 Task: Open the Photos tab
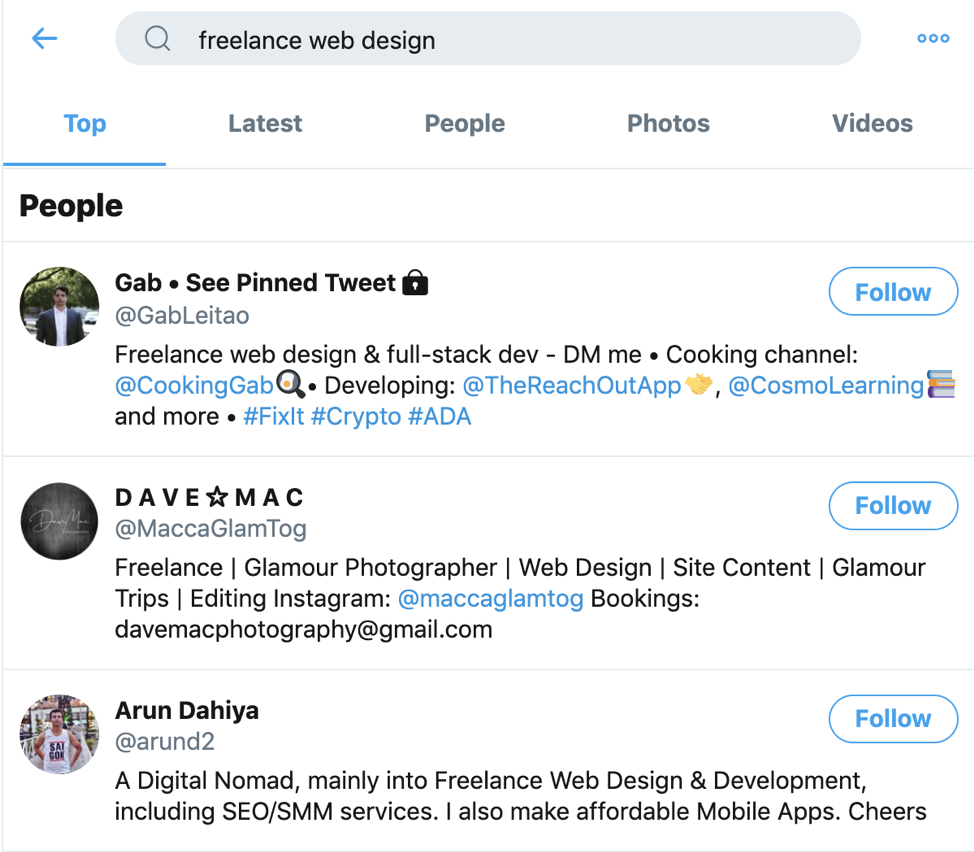pos(668,123)
